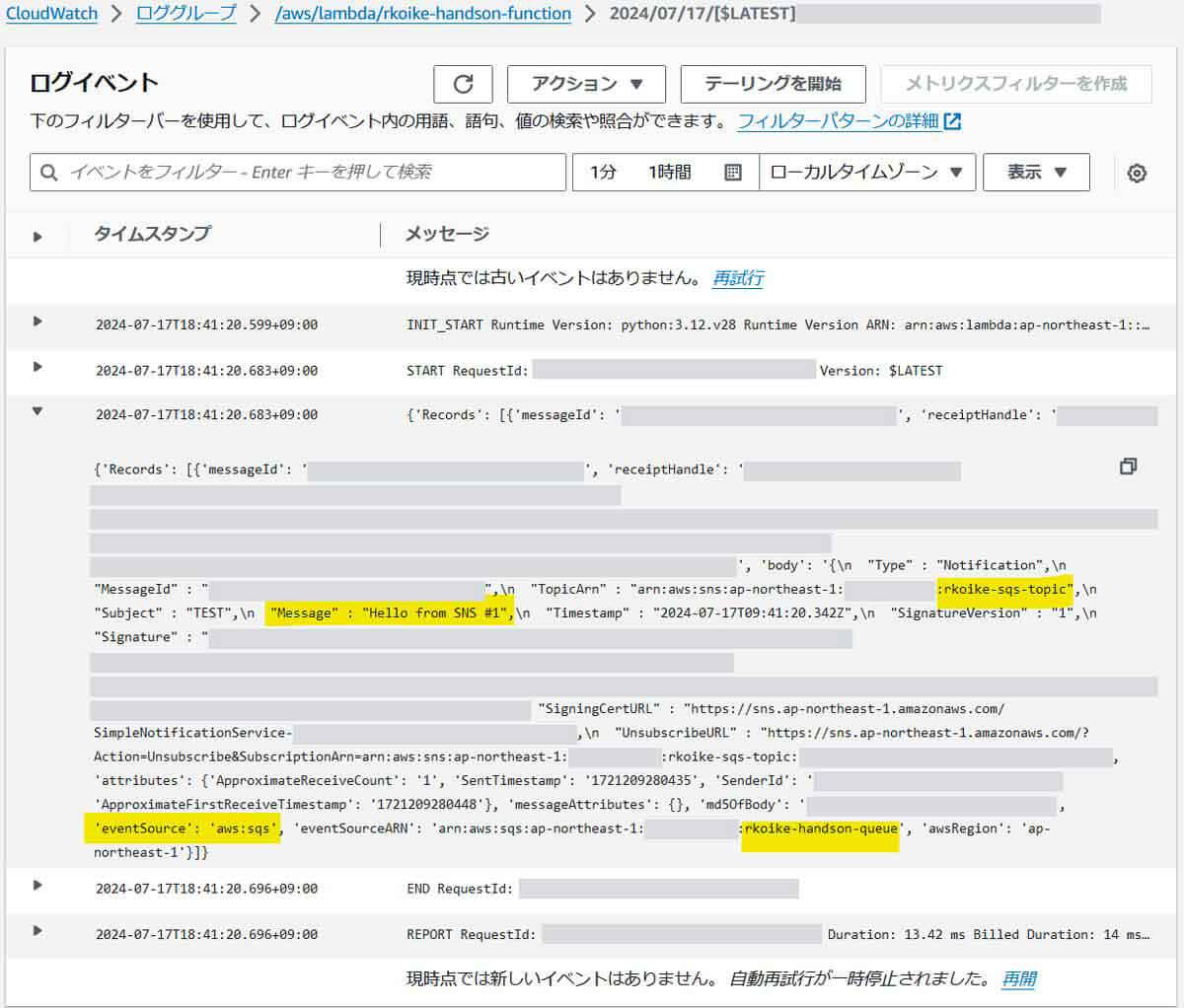Expand the REPORT RequestId log event row

(37, 930)
